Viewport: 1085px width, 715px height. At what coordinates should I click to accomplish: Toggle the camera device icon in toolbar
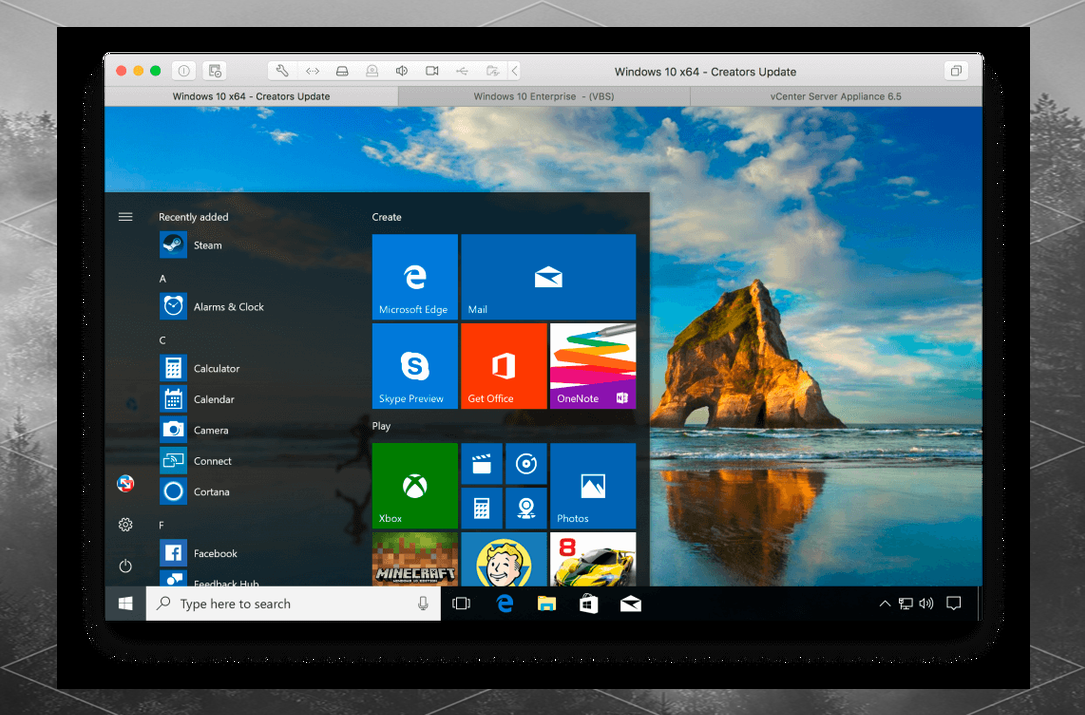(x=432, y=71)
